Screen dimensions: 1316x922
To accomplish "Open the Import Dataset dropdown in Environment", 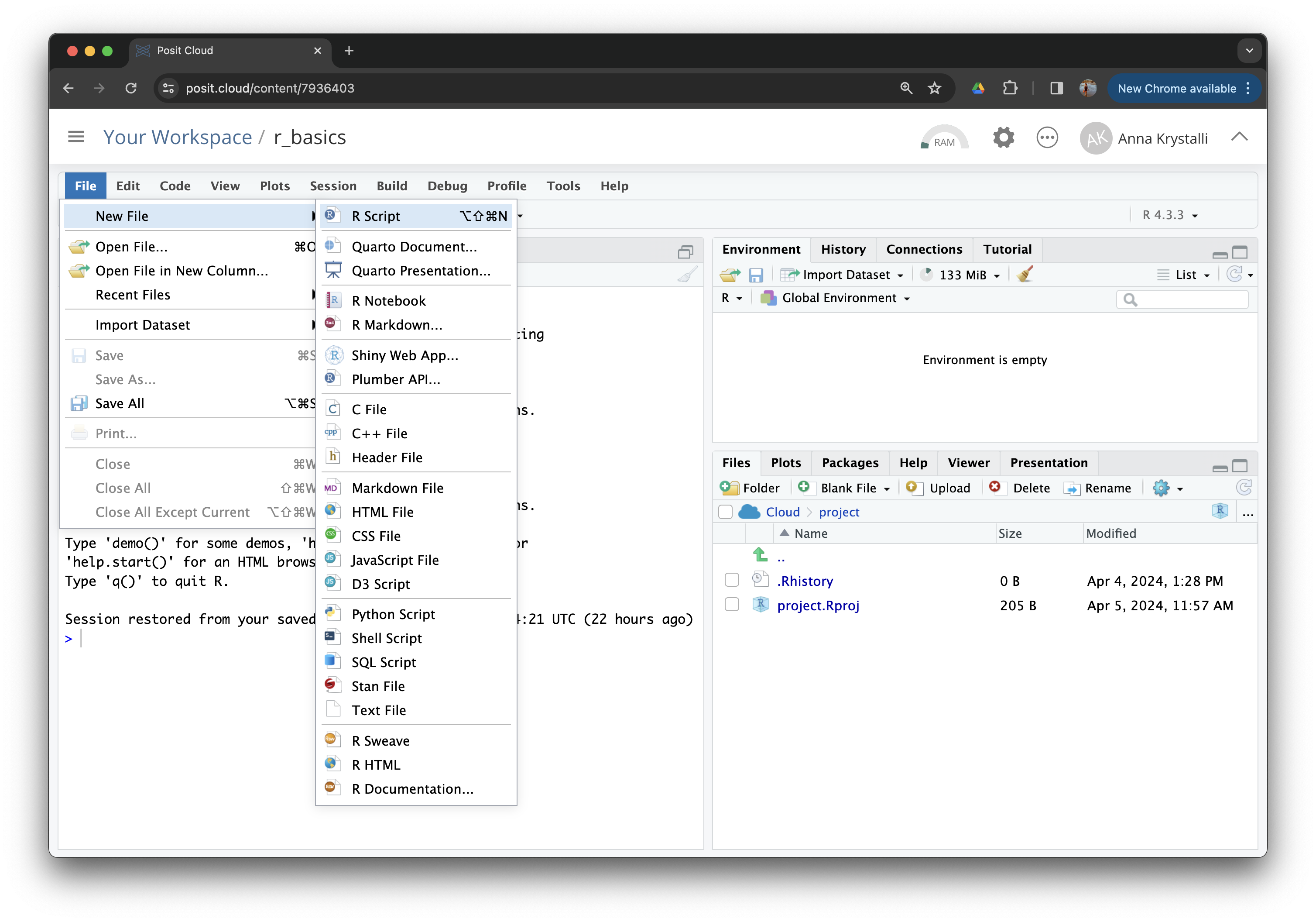I will [843, 275].
